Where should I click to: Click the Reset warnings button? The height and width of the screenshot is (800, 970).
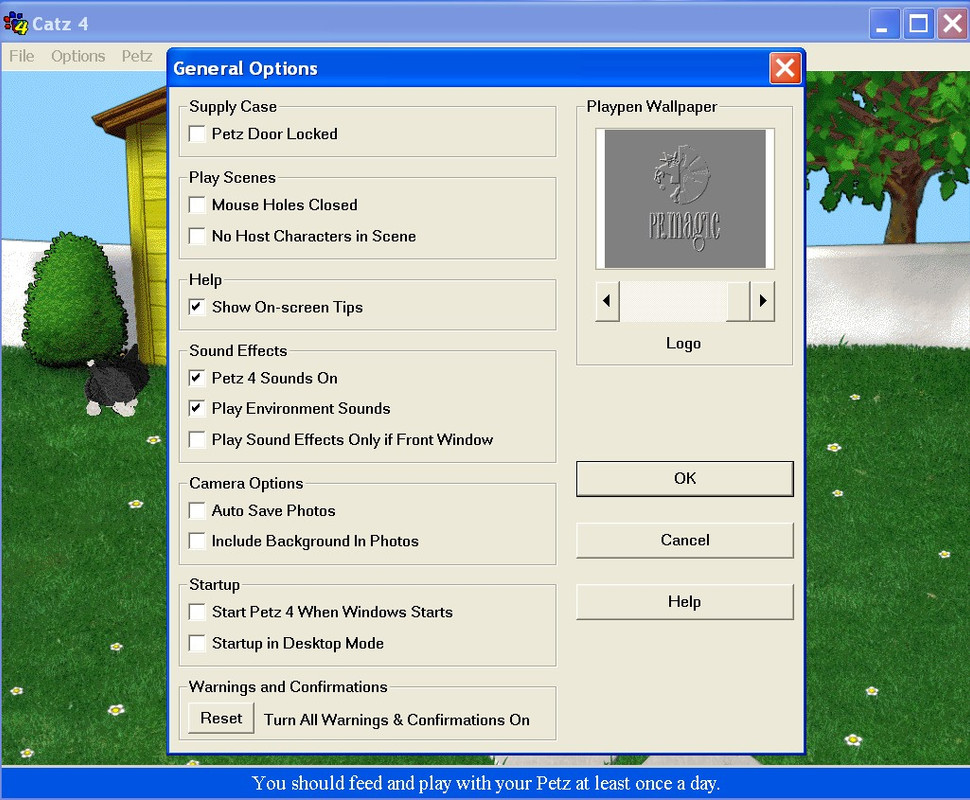tap(221, 718)
